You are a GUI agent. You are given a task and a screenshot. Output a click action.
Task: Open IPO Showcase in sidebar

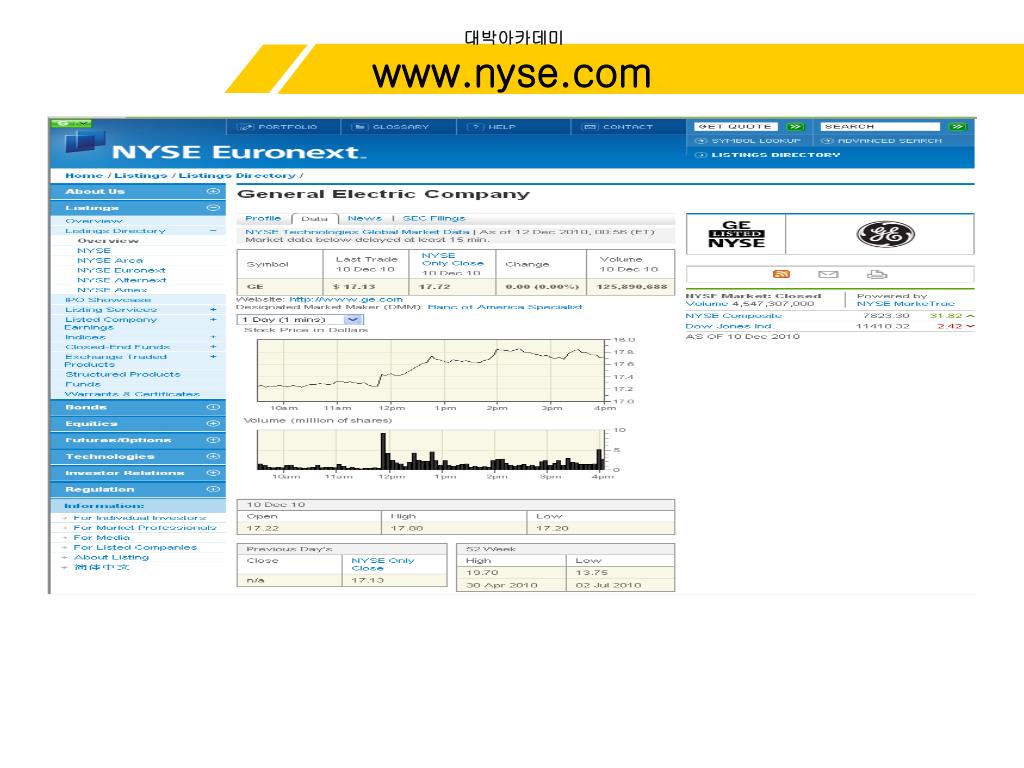108,299
